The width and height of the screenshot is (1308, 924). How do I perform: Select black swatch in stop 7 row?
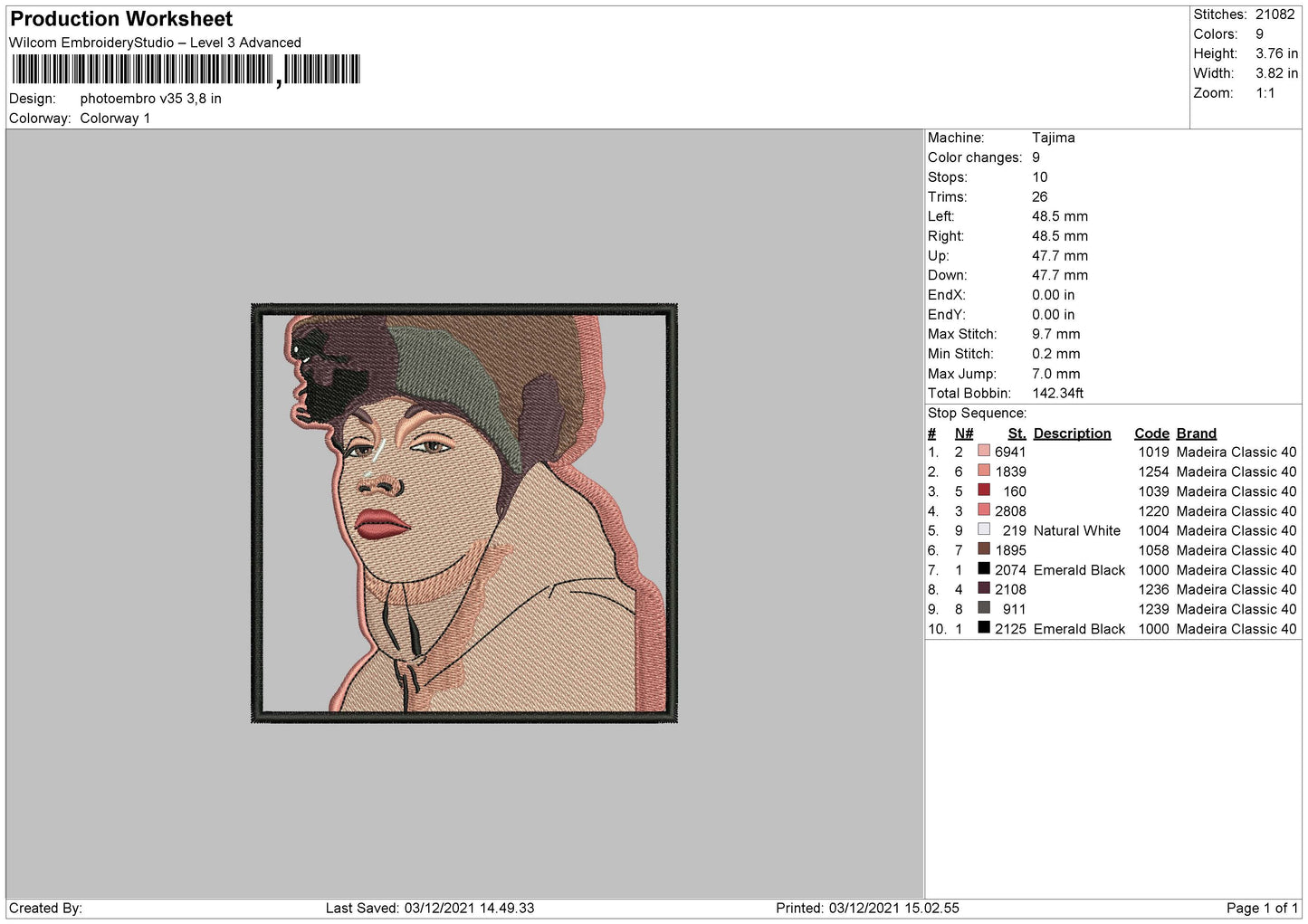984,569
